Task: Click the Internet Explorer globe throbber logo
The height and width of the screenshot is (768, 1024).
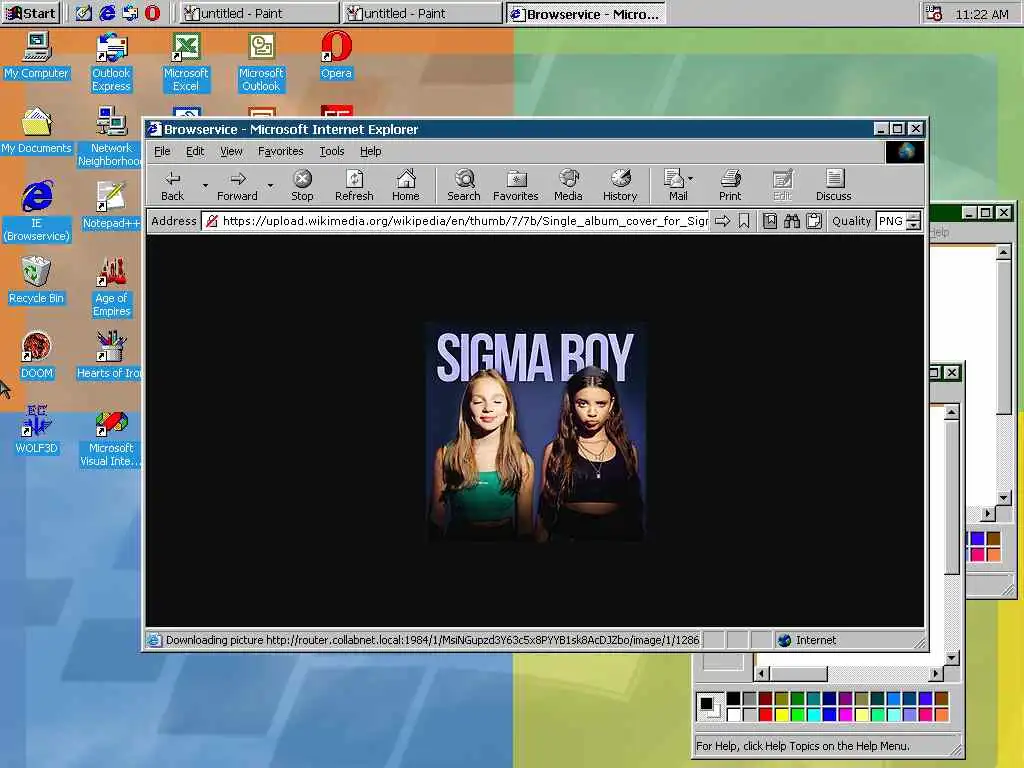Action: [x=905, y=152]
